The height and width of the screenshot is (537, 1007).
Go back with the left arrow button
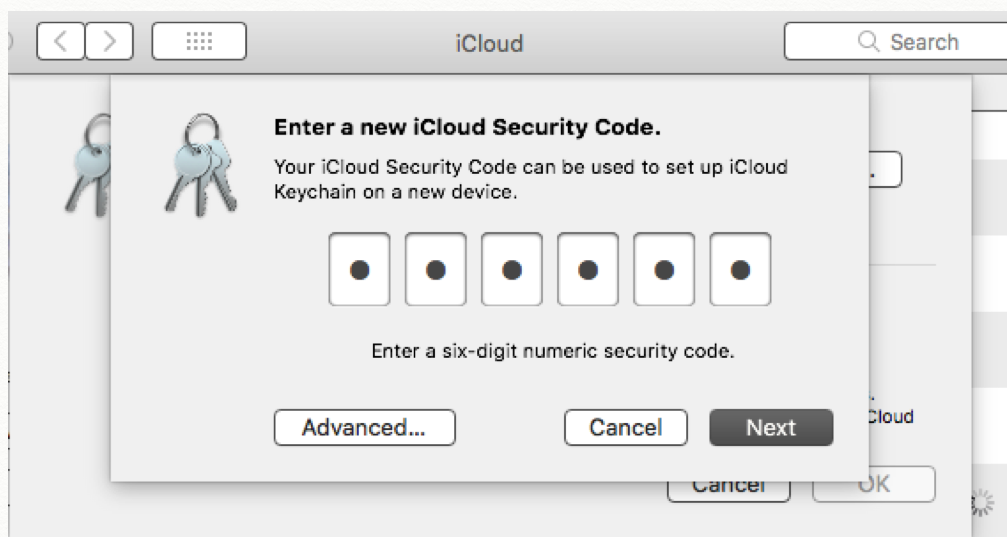pyautogui.click(x=62, y=42)
